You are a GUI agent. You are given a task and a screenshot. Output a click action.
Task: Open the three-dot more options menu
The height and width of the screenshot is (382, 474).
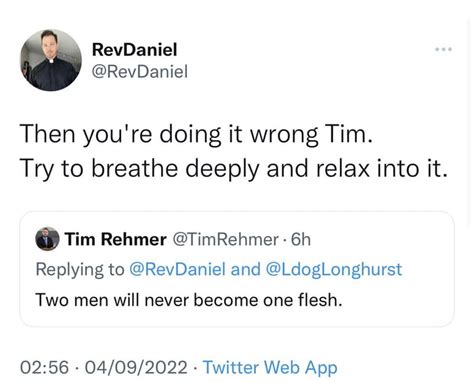click(x=444, y=49)
